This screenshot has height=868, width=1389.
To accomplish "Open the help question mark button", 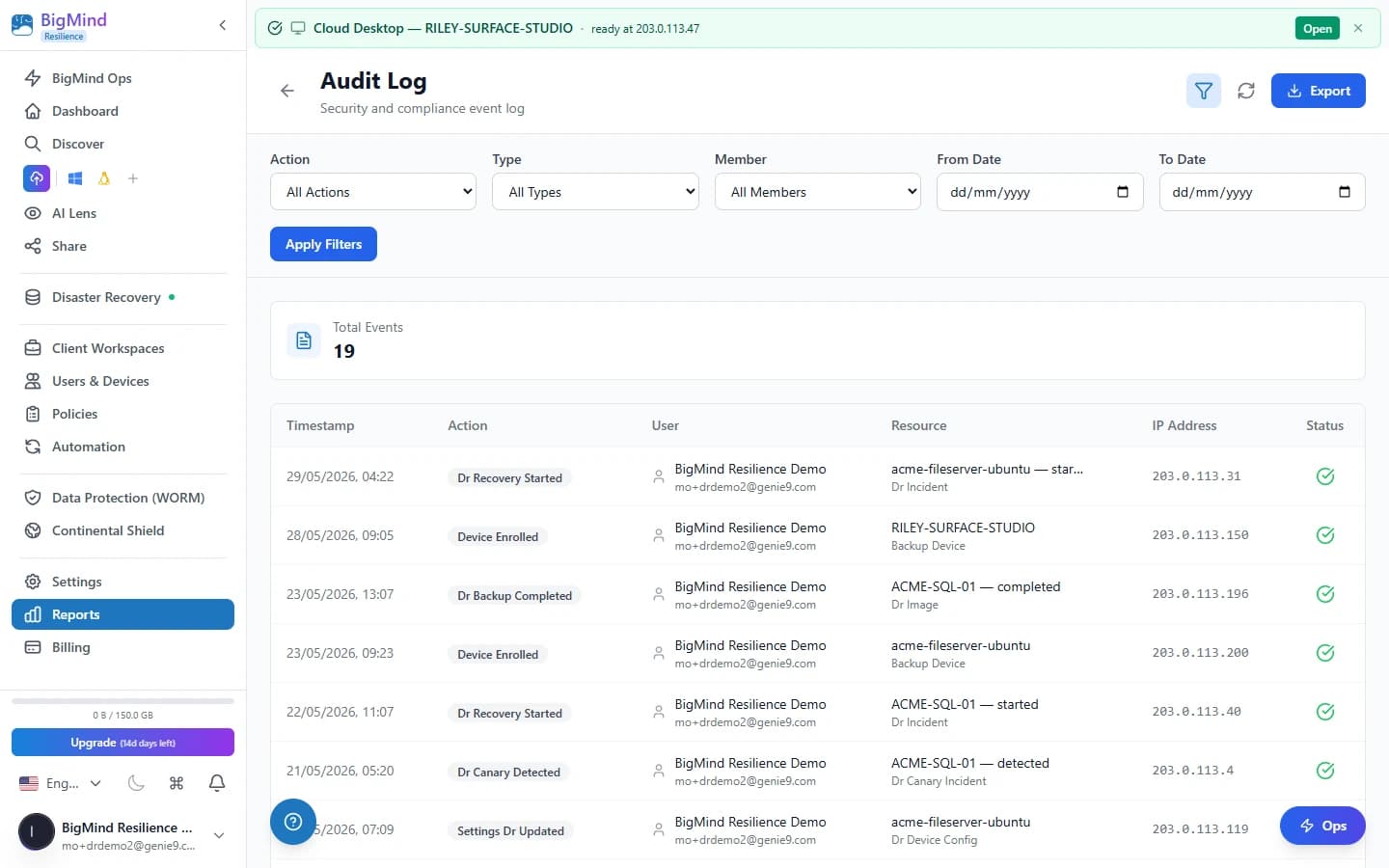I will click(x=293, y=822).
